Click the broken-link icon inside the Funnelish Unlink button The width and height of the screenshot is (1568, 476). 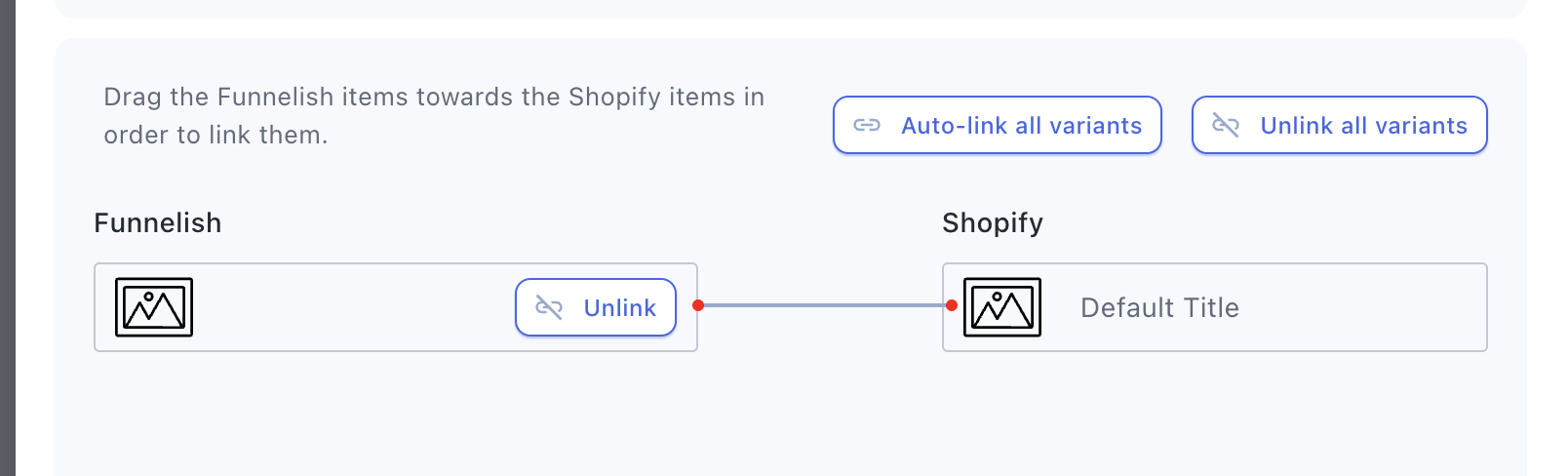point(549,308)
